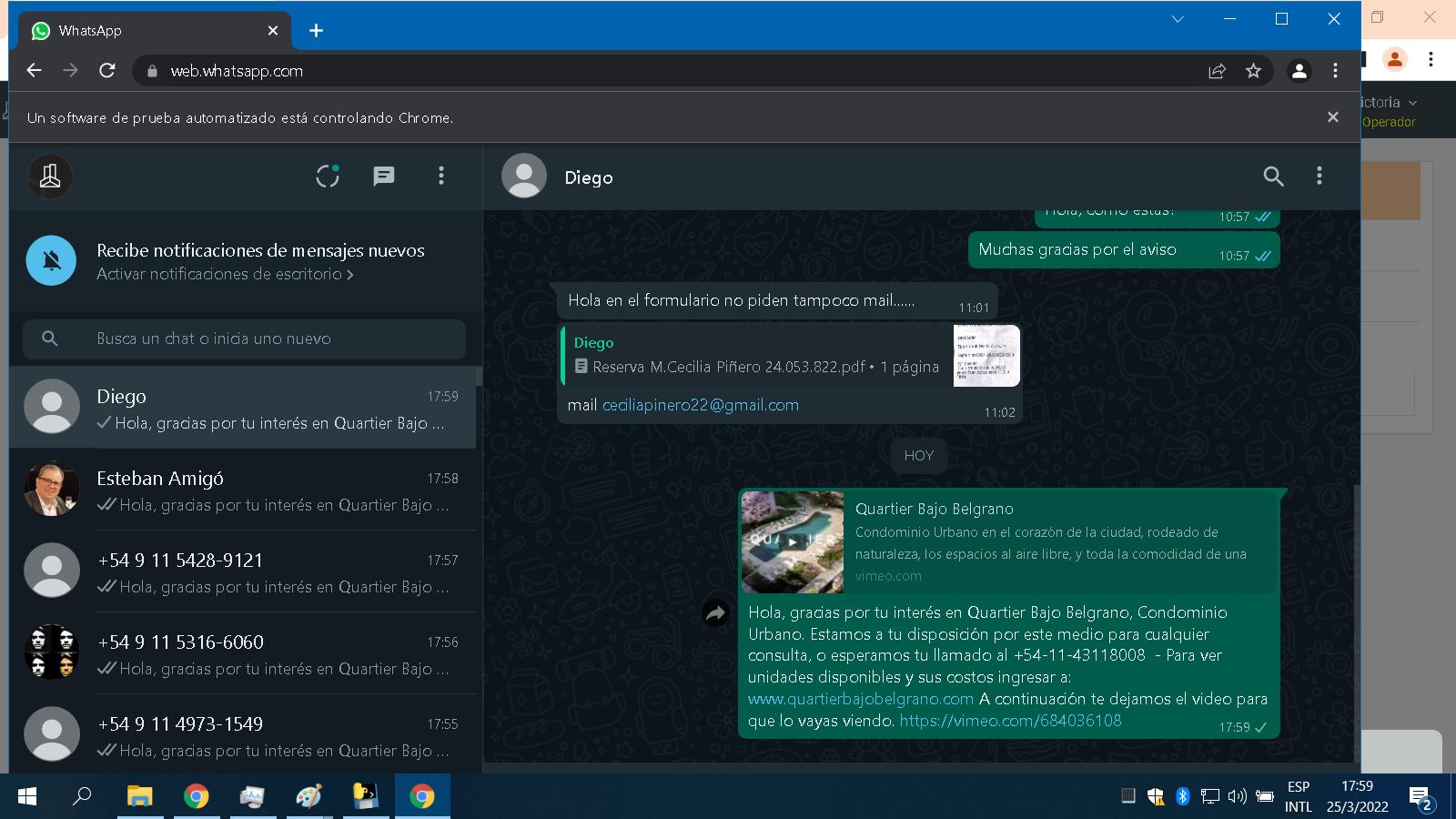Screen dimensions: 1456x819
Task: Open chat with +54 9 11 5316-6060
Action: [242, 653]
